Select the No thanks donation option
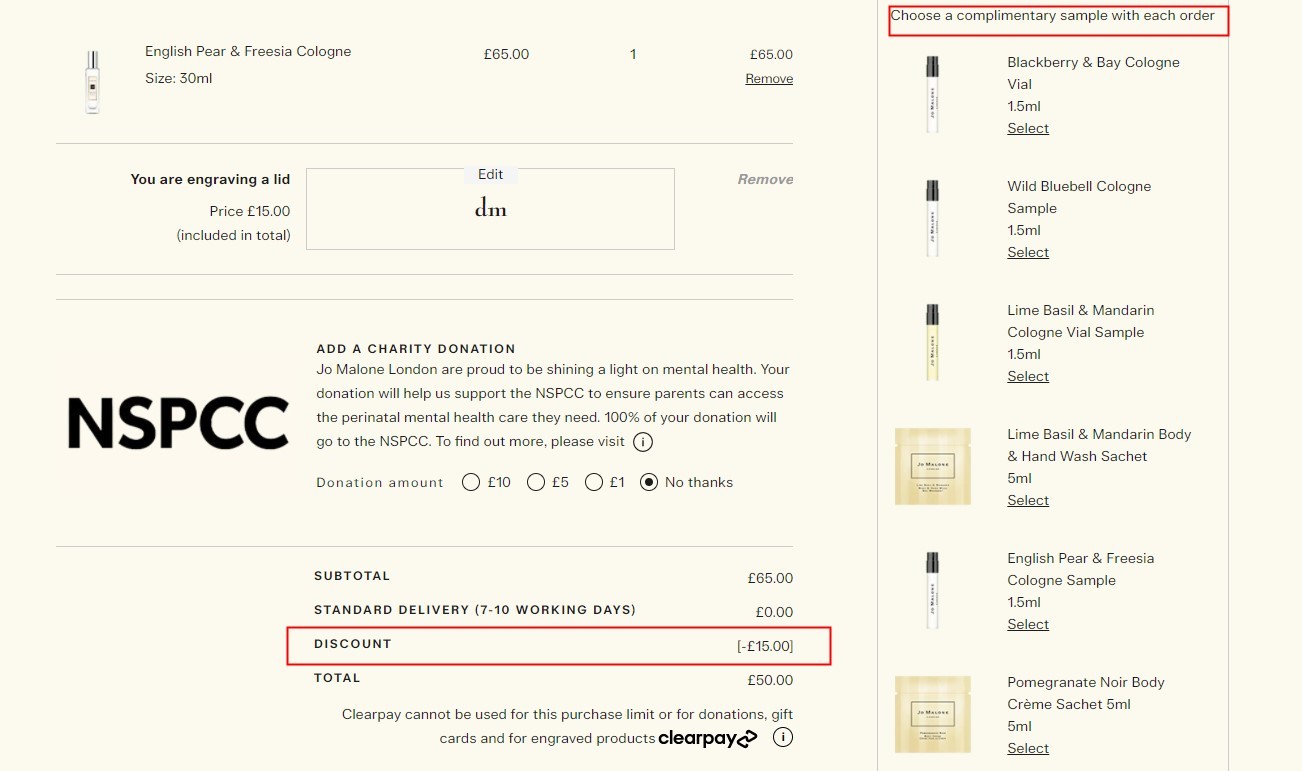 (x=649, y=482)
